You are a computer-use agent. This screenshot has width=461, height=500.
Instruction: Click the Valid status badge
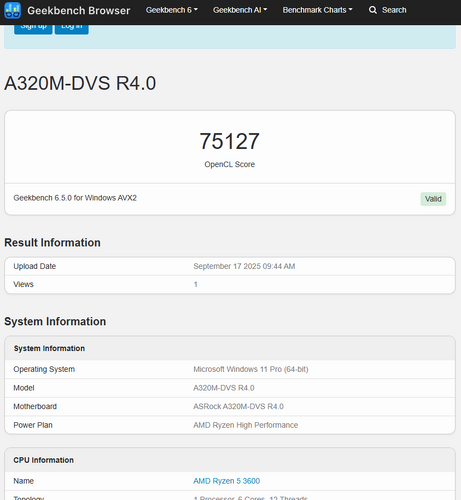pos(433,199)
